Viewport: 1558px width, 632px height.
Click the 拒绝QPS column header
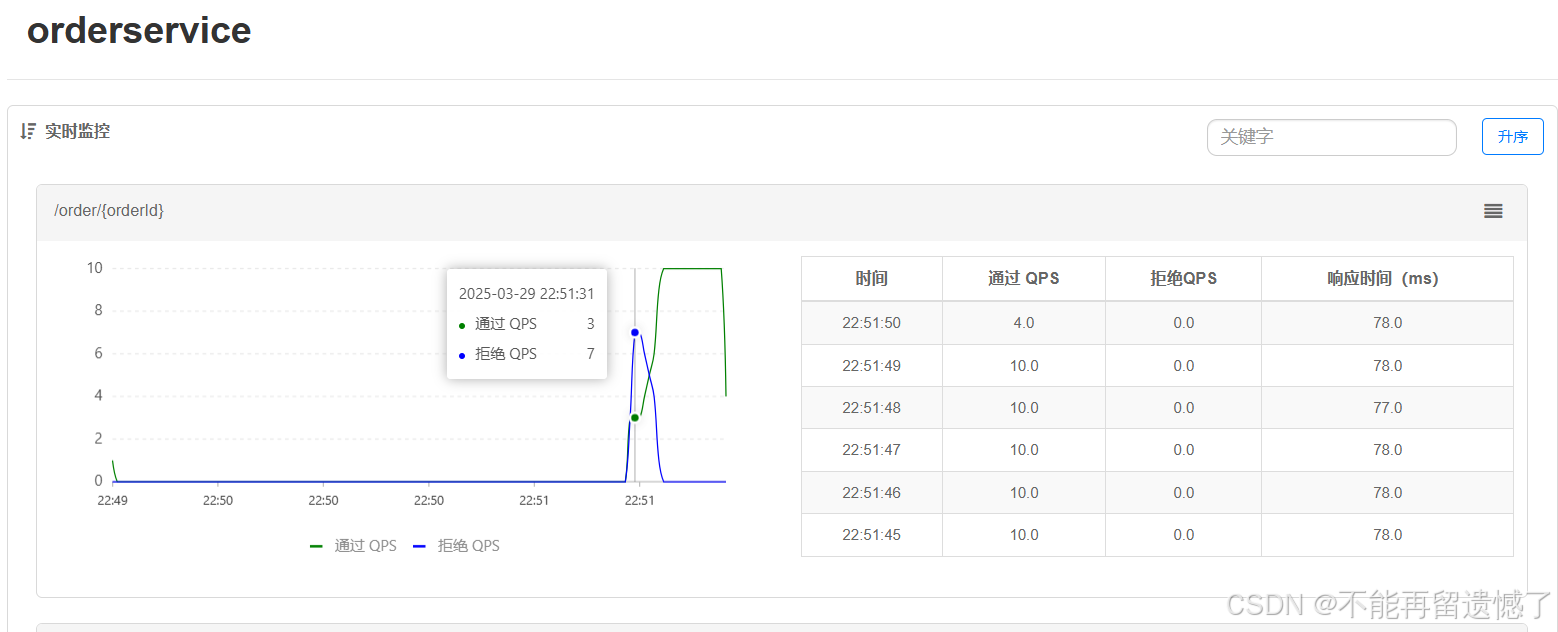point(1184,278)
